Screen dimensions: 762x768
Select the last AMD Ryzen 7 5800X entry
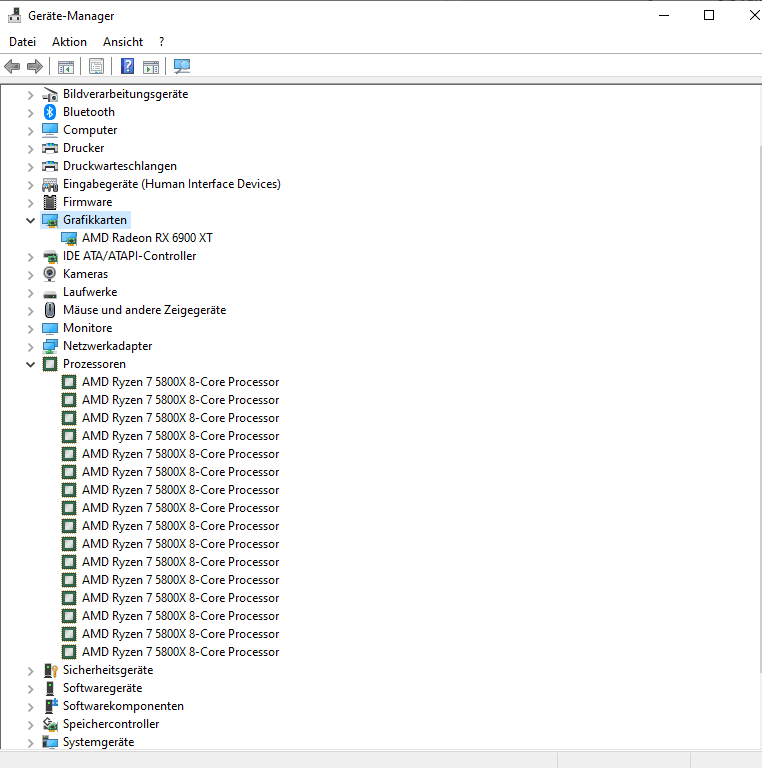[180, 652]
